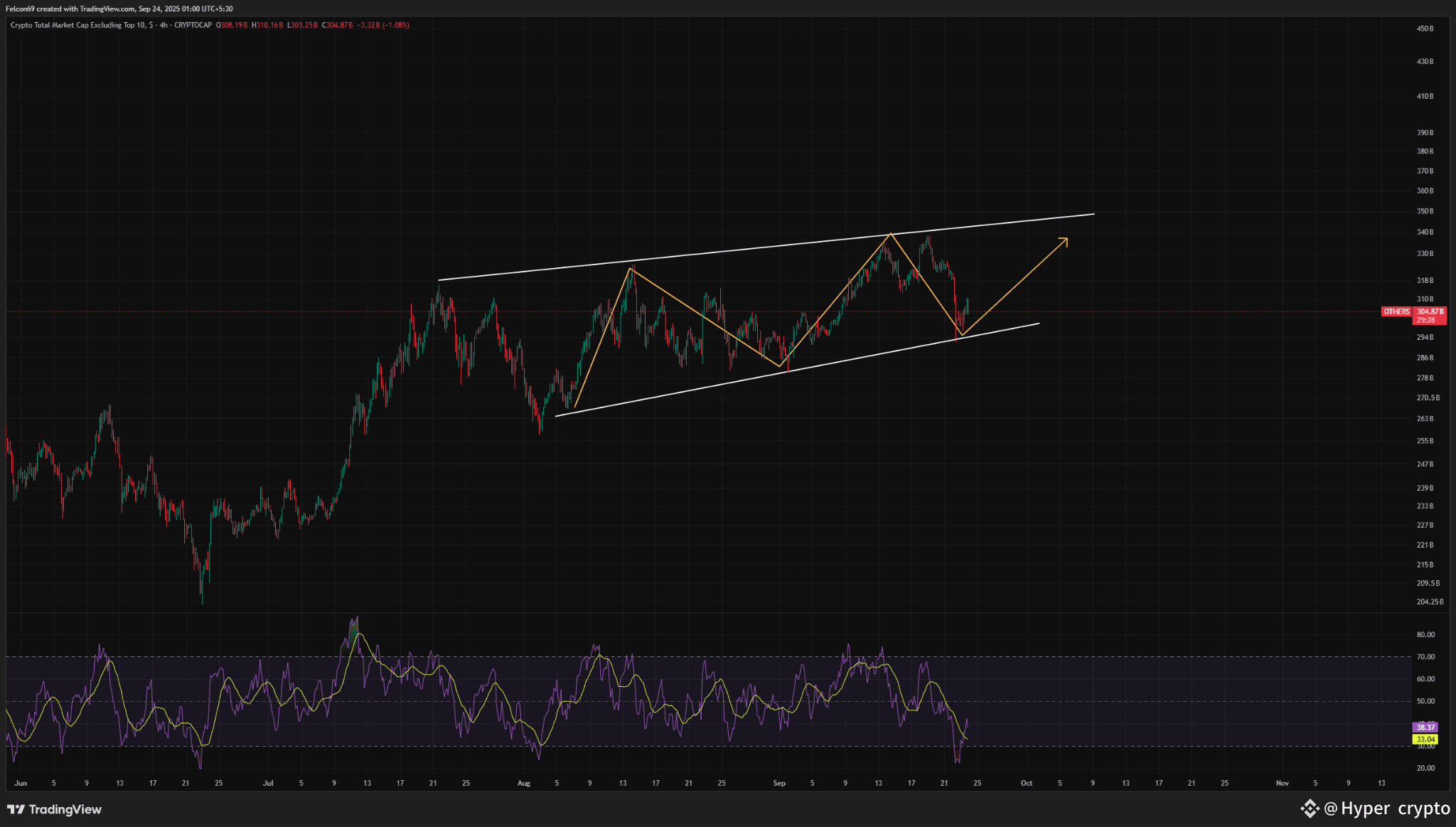Click the chart title Crypto Total Market Cap
This screenshot has height=827, width=1456.
coord(78,25)
